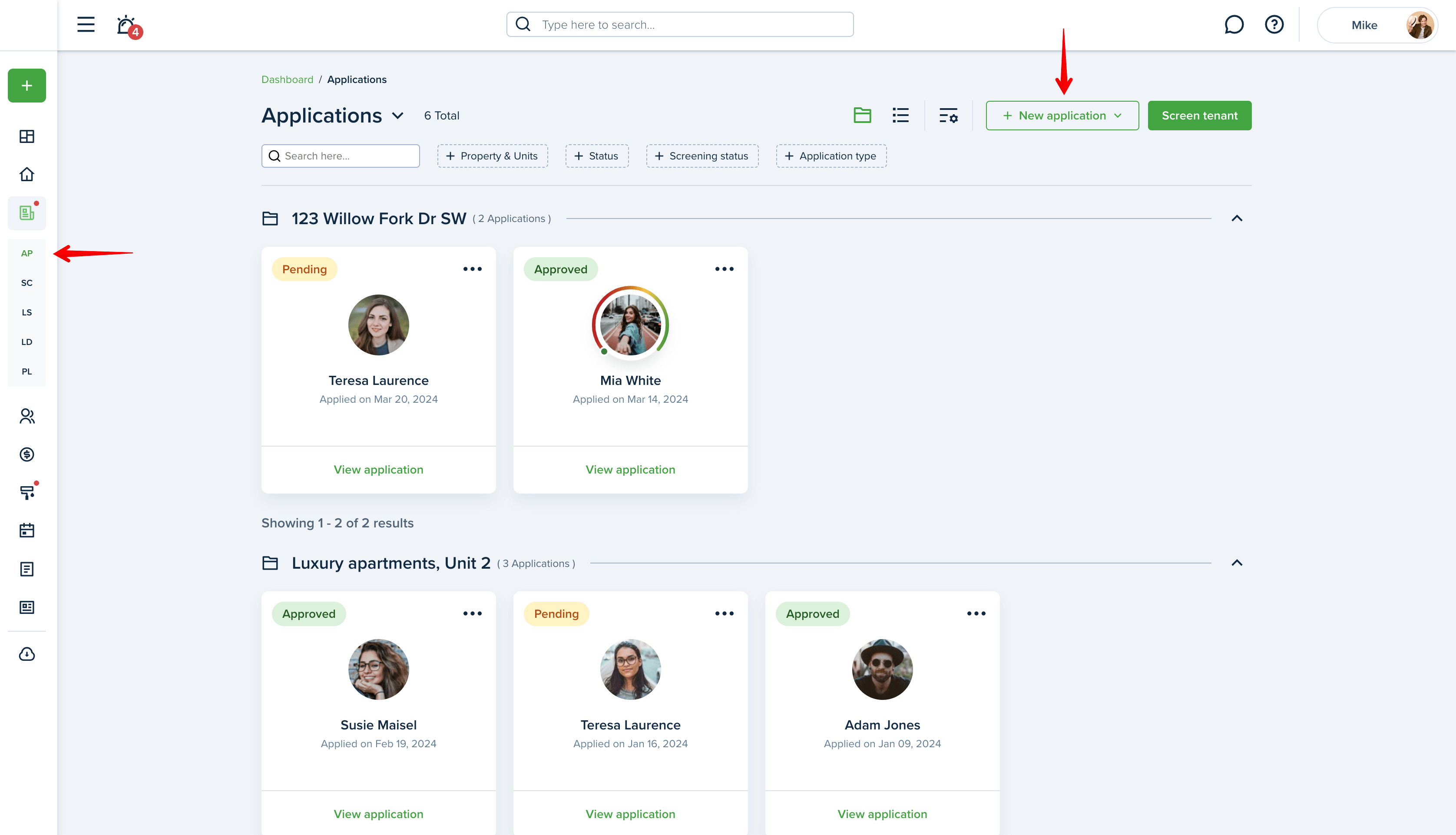Viewport: 1456px width, 835px height.
Task: Focus the top global search field
Action: coord(680,25)
